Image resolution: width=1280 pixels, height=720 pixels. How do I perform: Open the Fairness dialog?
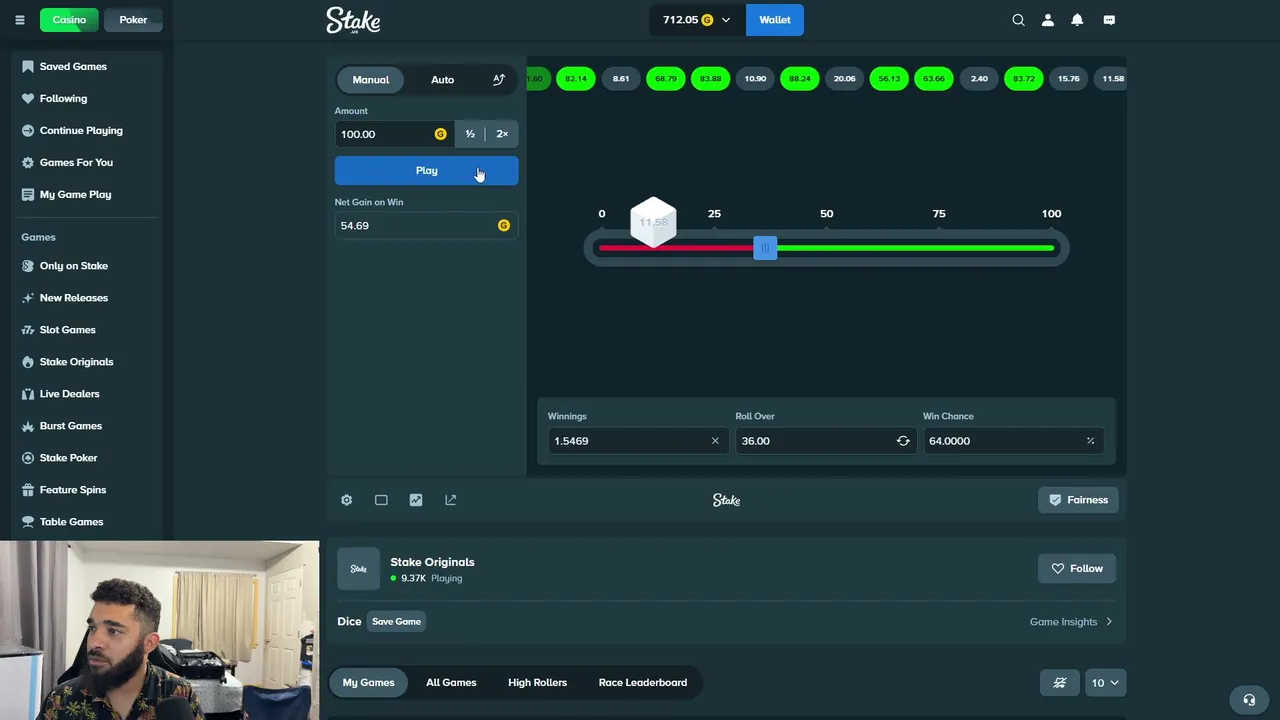point(1078,500)
